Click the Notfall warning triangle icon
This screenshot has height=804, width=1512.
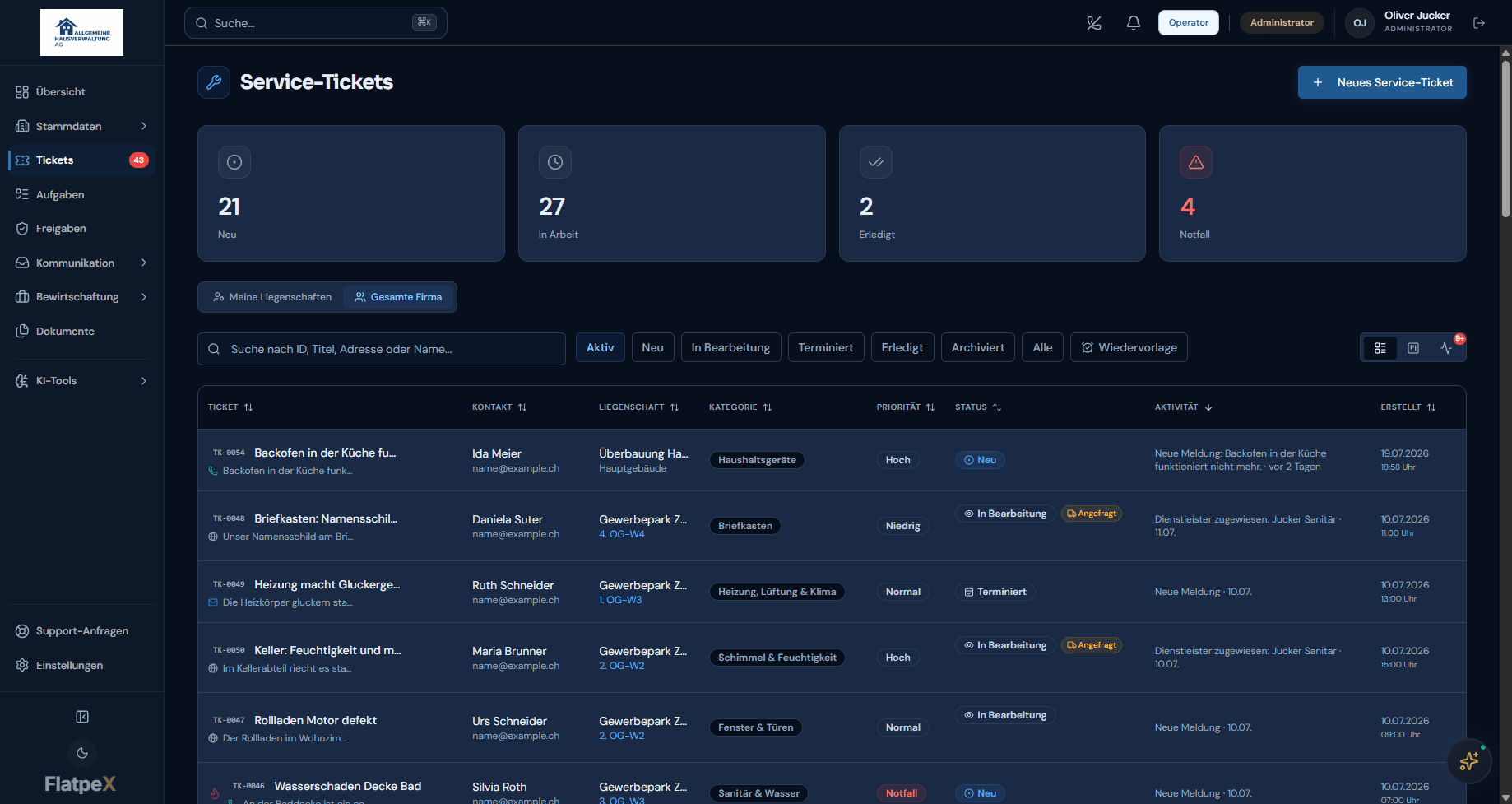tap(1196, 162)
